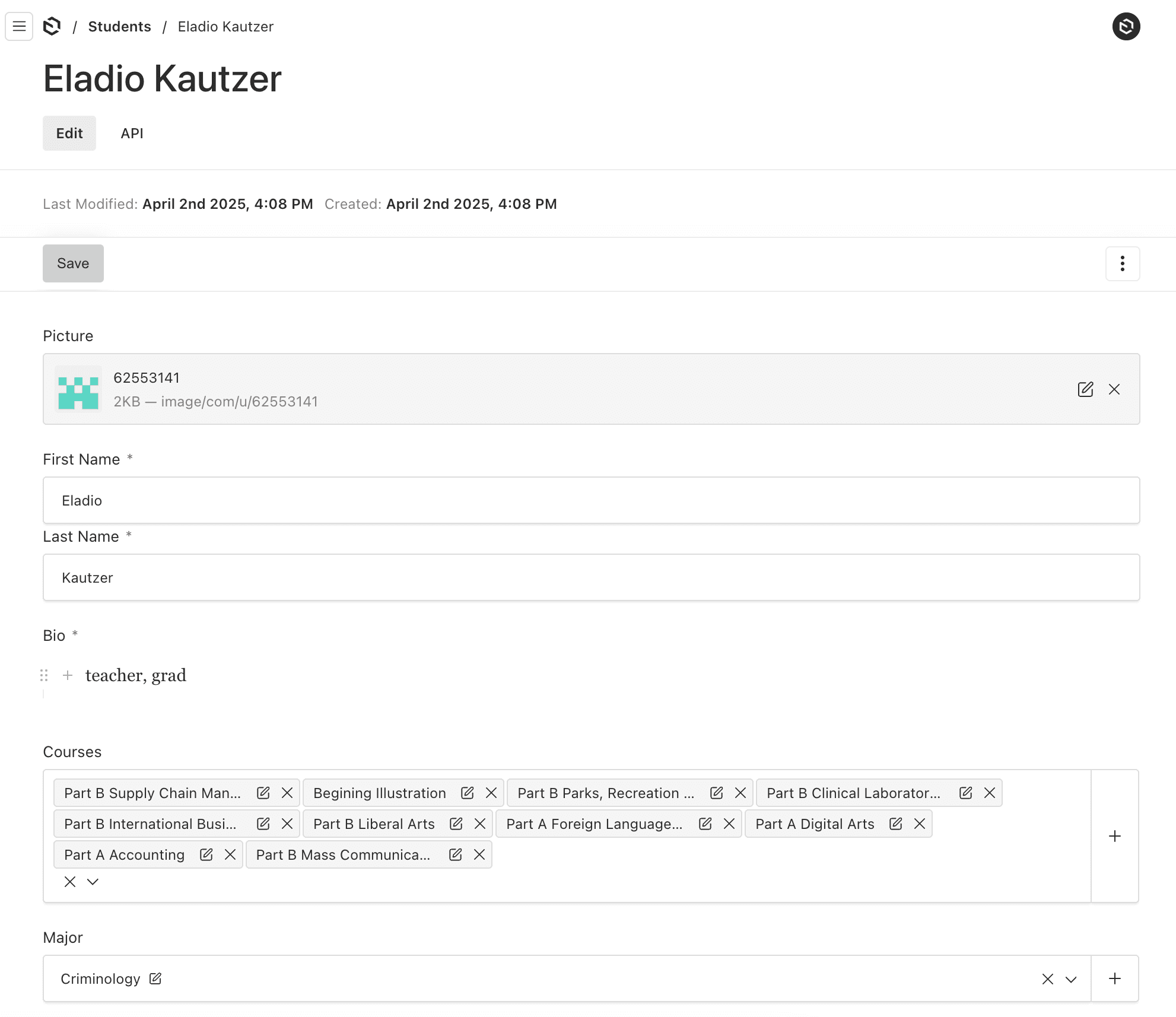Screen dimensions: 1176x1017
Task: Remove the Begining Illustration course
Action: click(491, 793)
